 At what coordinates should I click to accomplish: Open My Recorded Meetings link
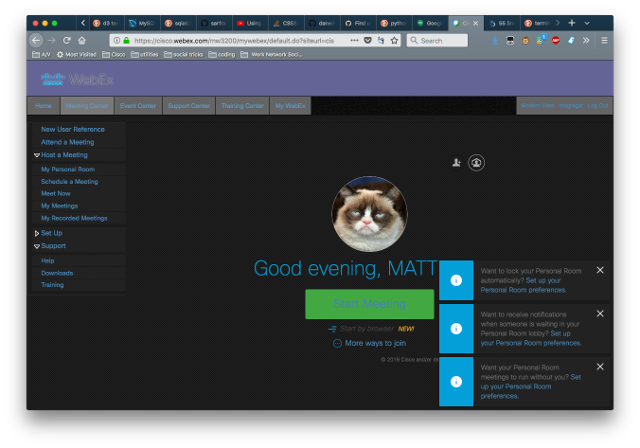pyautogui.click(x=74, y=218)
